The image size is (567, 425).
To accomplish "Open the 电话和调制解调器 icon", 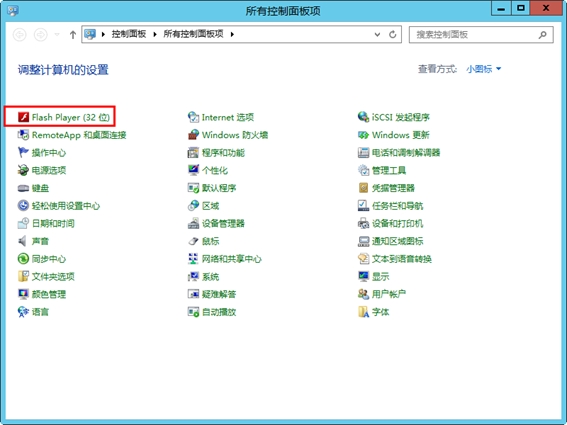I will (363, 153).
